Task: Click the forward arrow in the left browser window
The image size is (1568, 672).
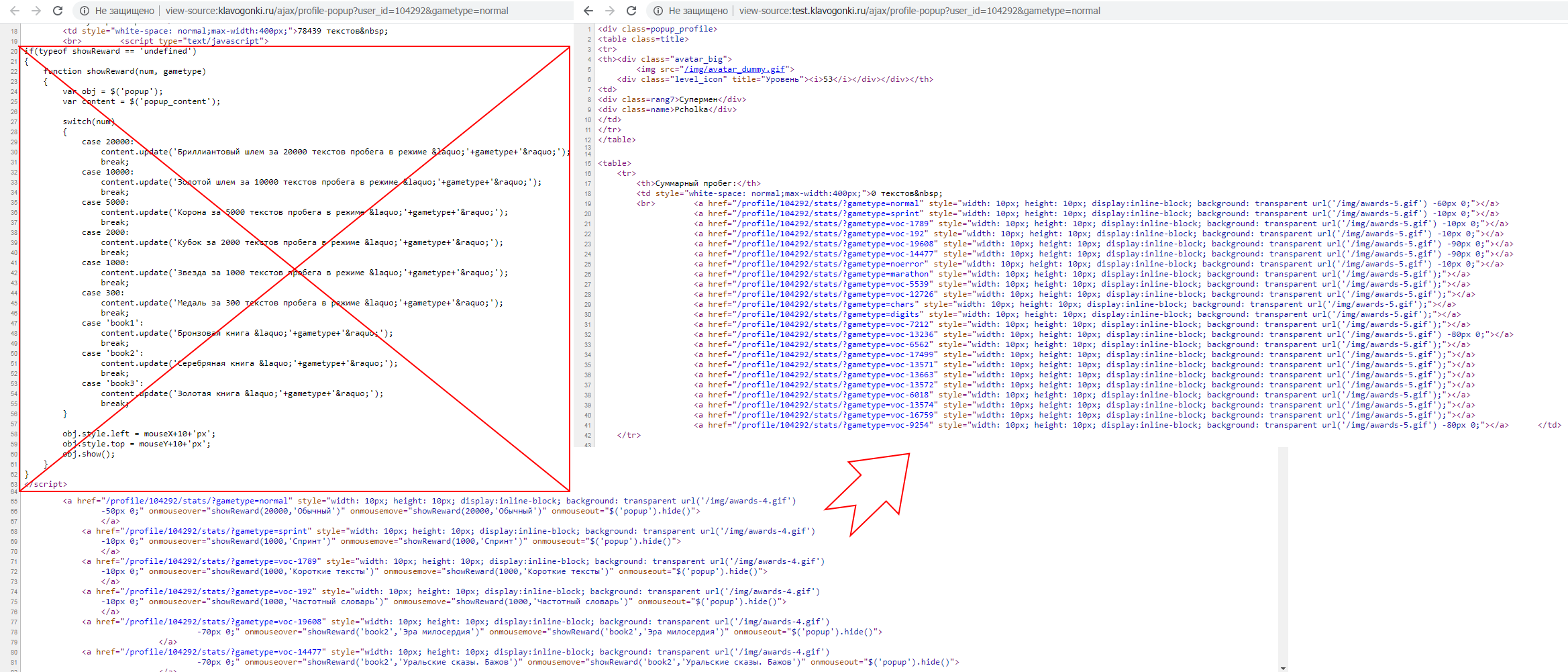Action: (x=36, y=11)
